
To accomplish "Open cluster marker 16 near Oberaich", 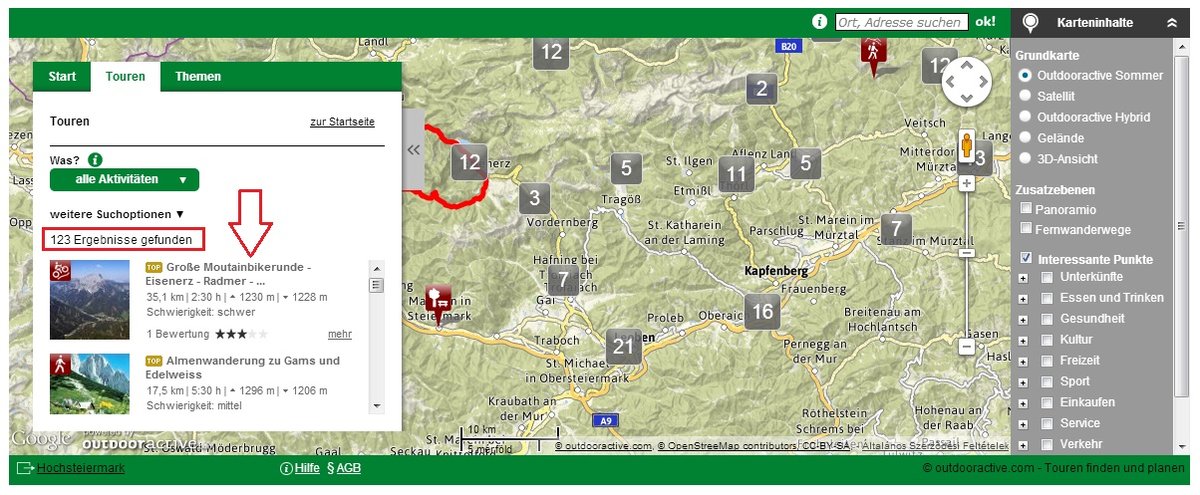I will [762, 311].
